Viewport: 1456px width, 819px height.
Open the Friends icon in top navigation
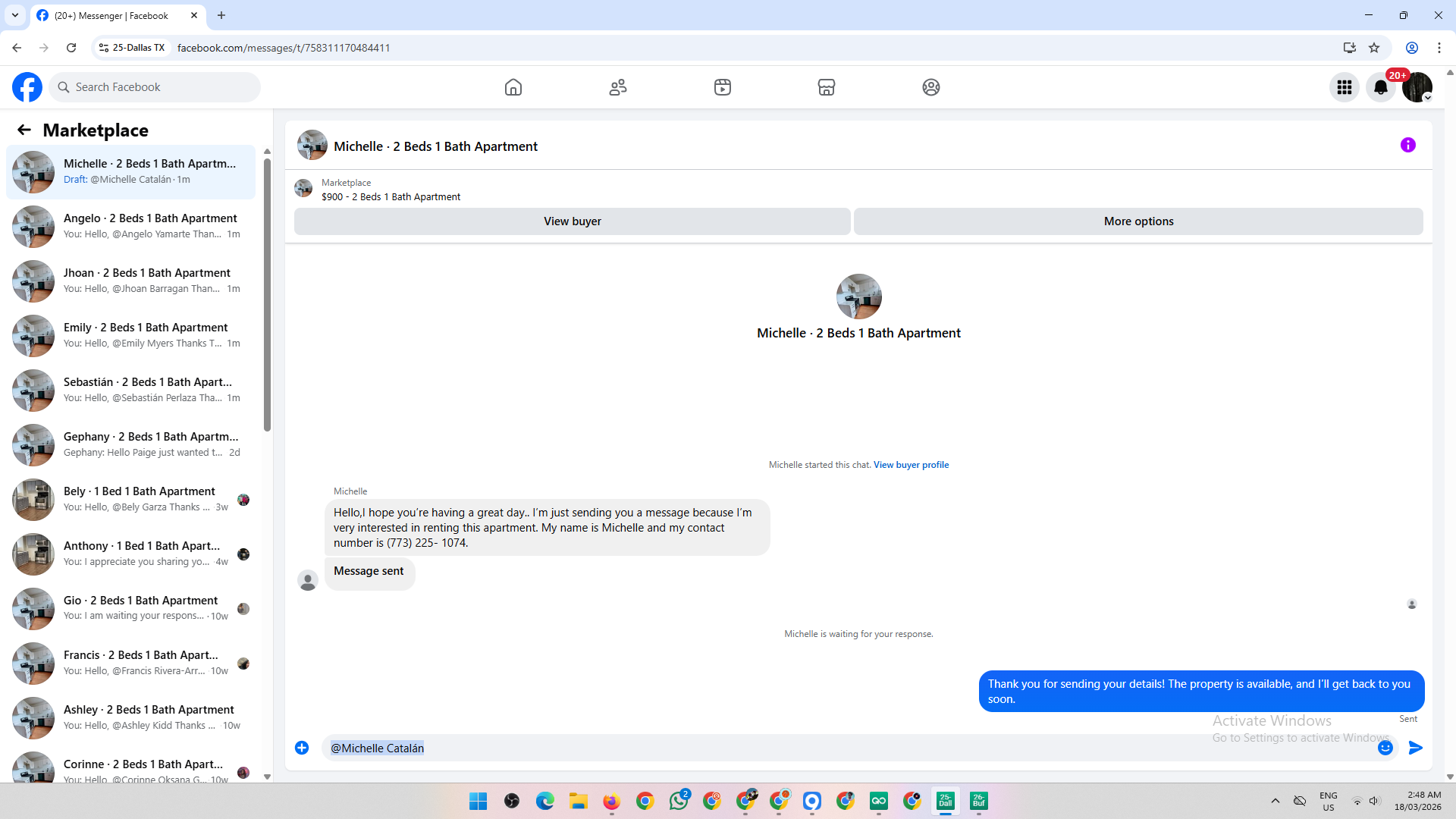618,87
